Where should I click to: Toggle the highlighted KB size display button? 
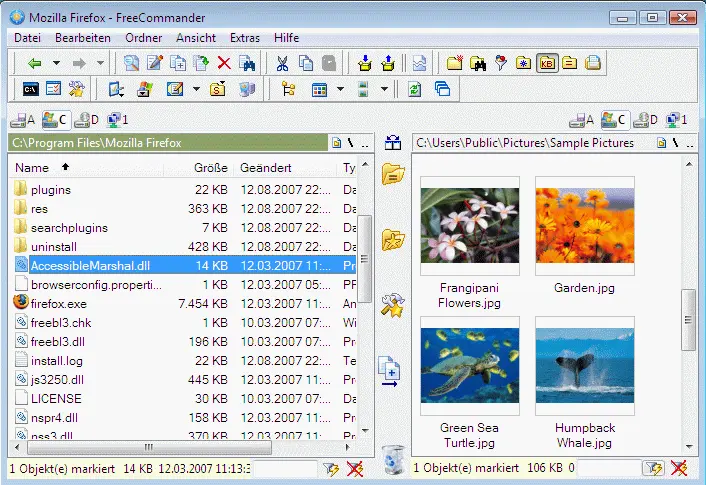point(546,63)
